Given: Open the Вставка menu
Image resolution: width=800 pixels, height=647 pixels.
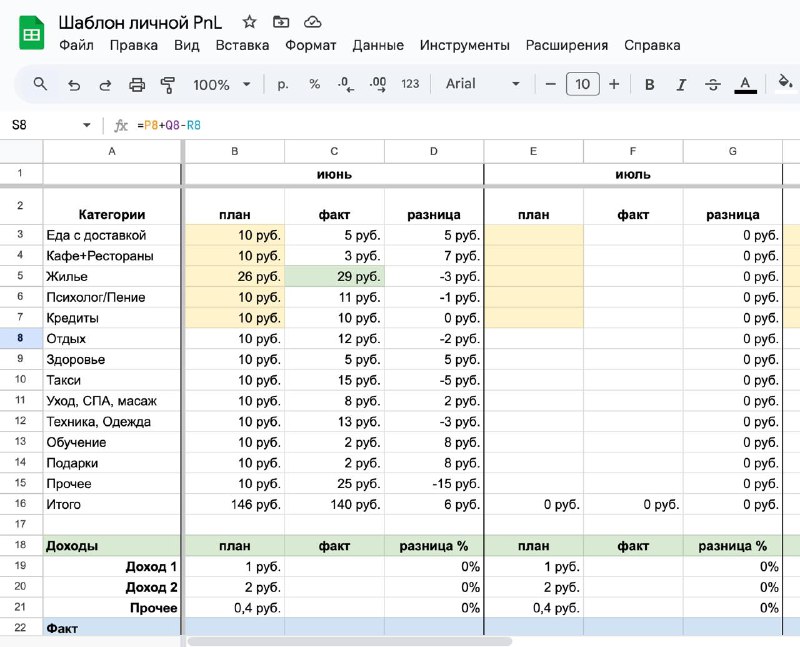Looking at the screenshot, I should 242,45.
